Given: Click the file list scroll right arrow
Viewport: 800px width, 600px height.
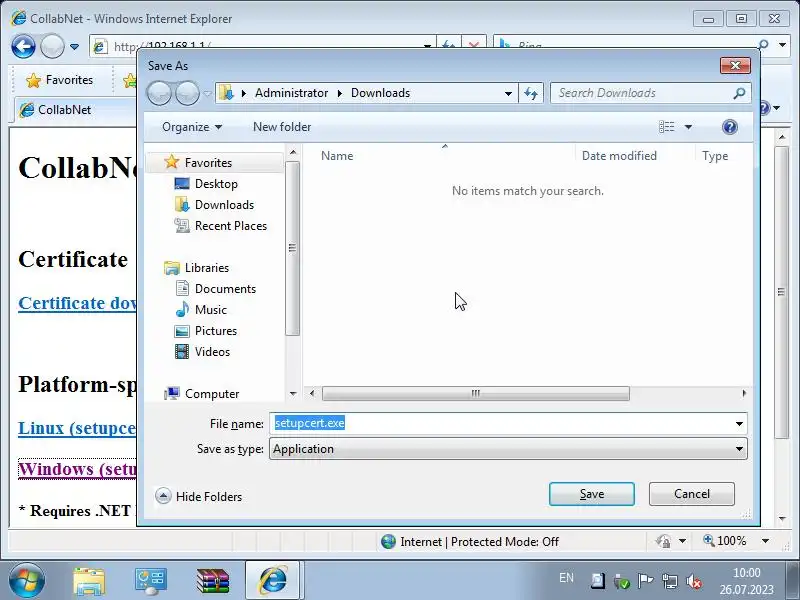Looking at the screenshot, I should click(x=744, y=393).
